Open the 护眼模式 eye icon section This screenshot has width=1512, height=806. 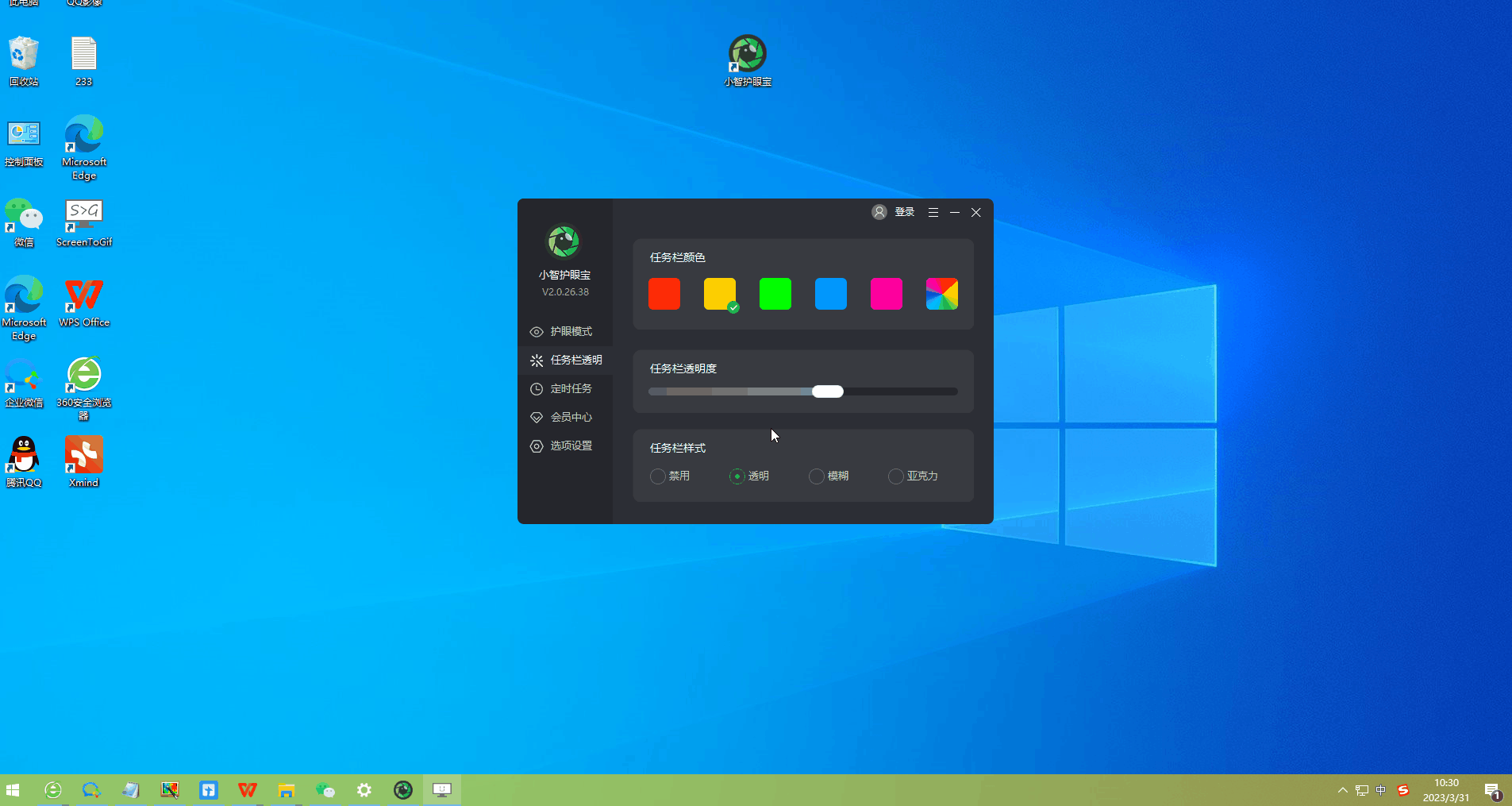[537, 332]
